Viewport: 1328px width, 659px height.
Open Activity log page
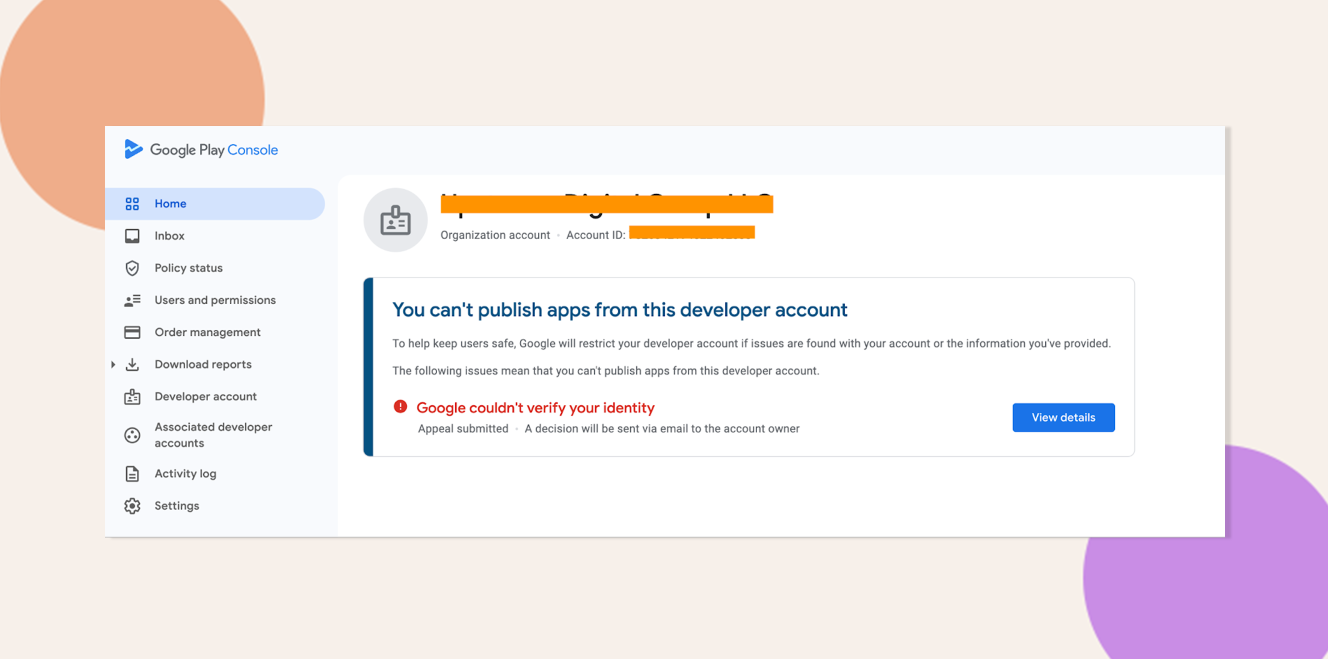215,474
